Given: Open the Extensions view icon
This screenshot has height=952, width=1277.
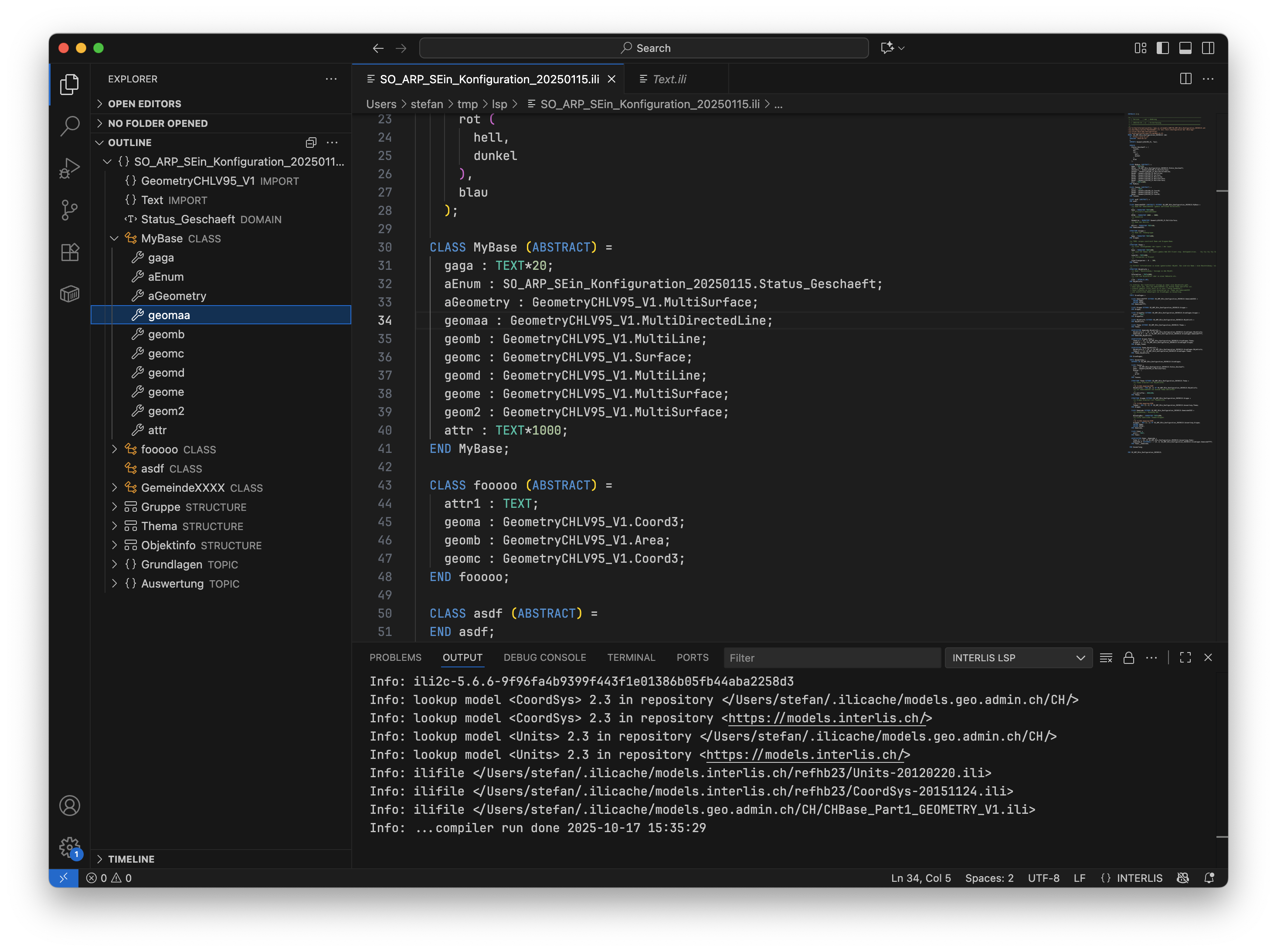Looking at the screenshot, I should [x=70, y=252].
